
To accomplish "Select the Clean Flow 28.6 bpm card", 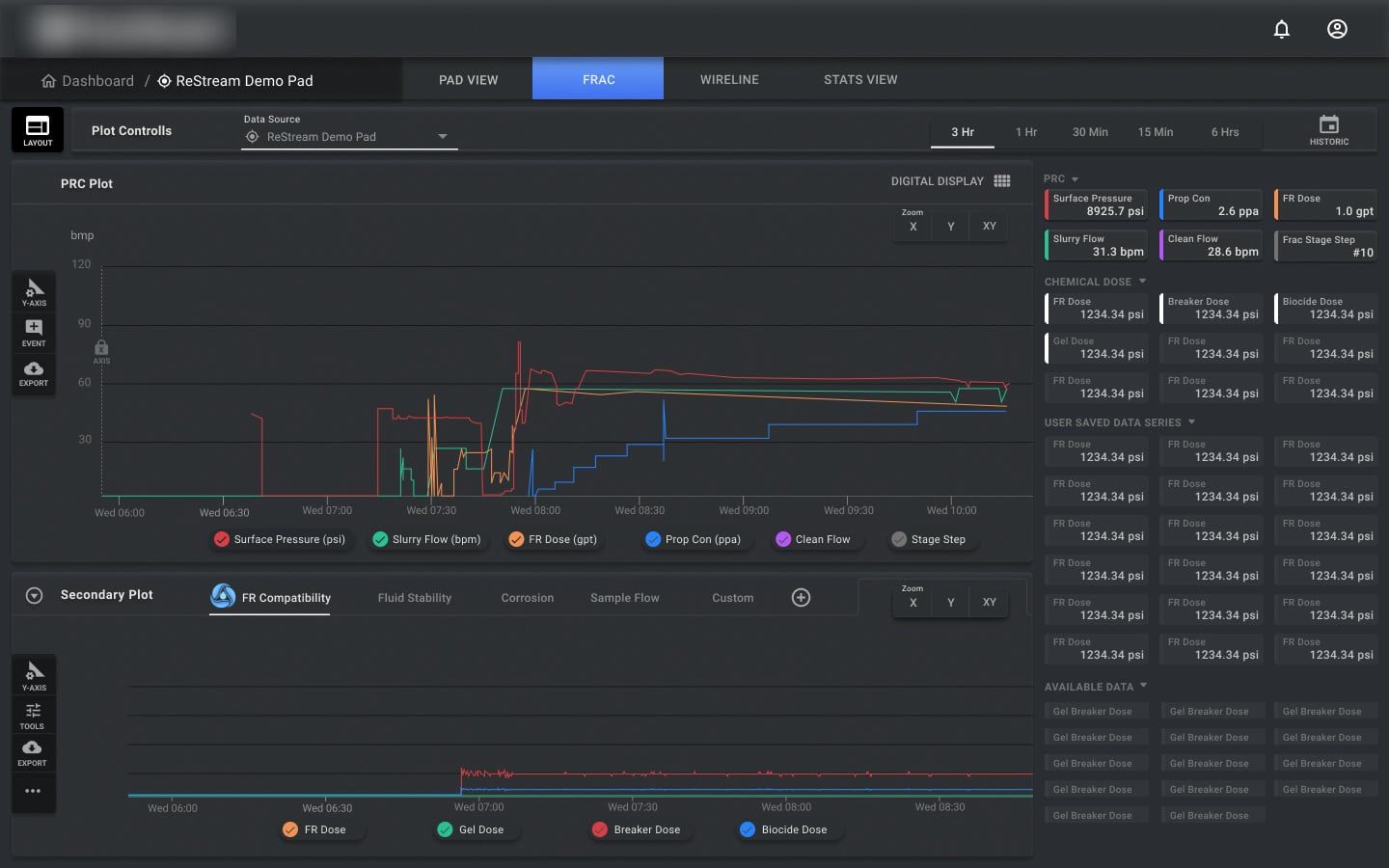I will [1211, 245].
